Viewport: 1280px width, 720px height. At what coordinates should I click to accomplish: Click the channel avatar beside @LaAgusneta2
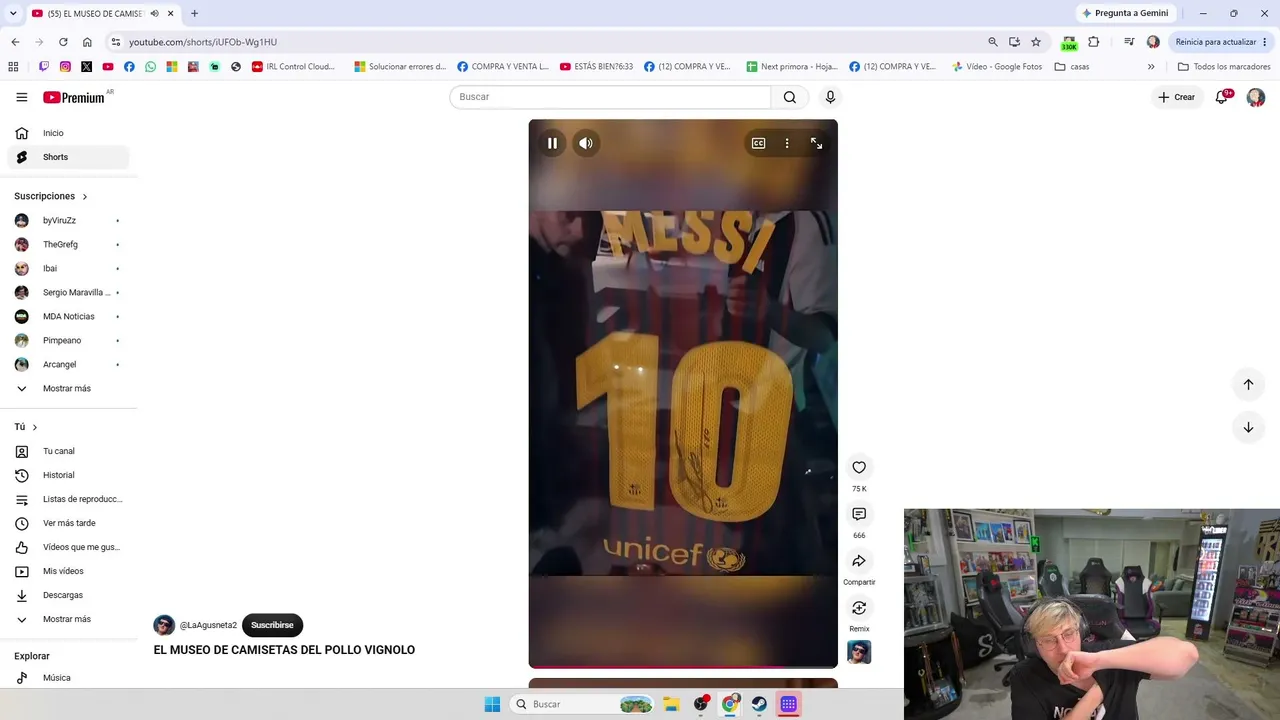click(164, 625)
